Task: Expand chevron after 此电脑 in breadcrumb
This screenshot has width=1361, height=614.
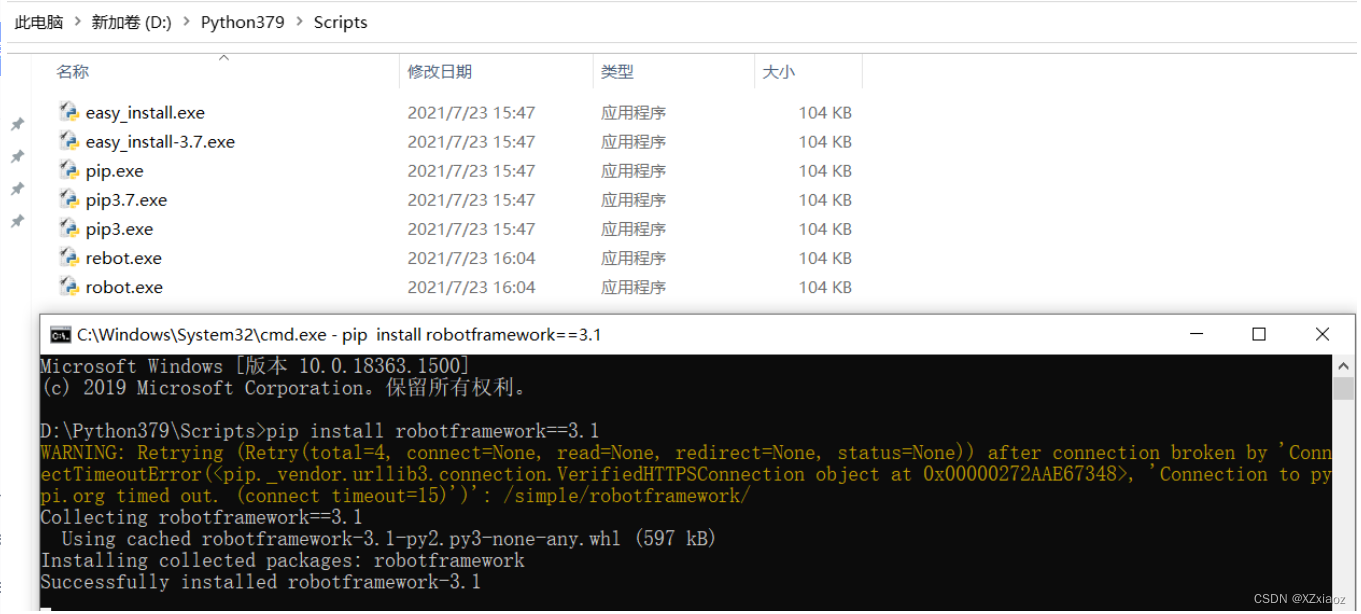Action: (x=77, y=22)
